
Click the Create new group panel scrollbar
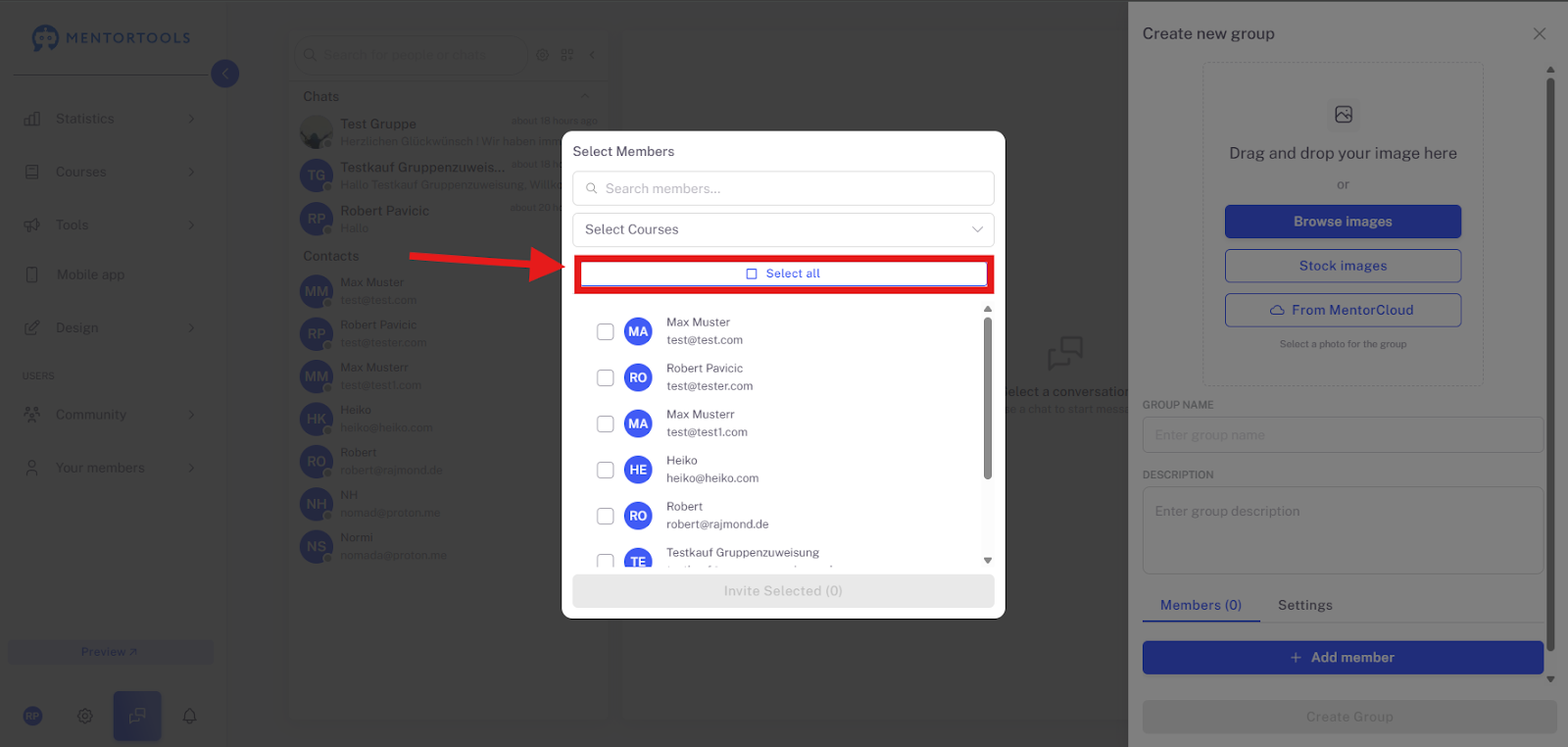[x=1550, y=363]
